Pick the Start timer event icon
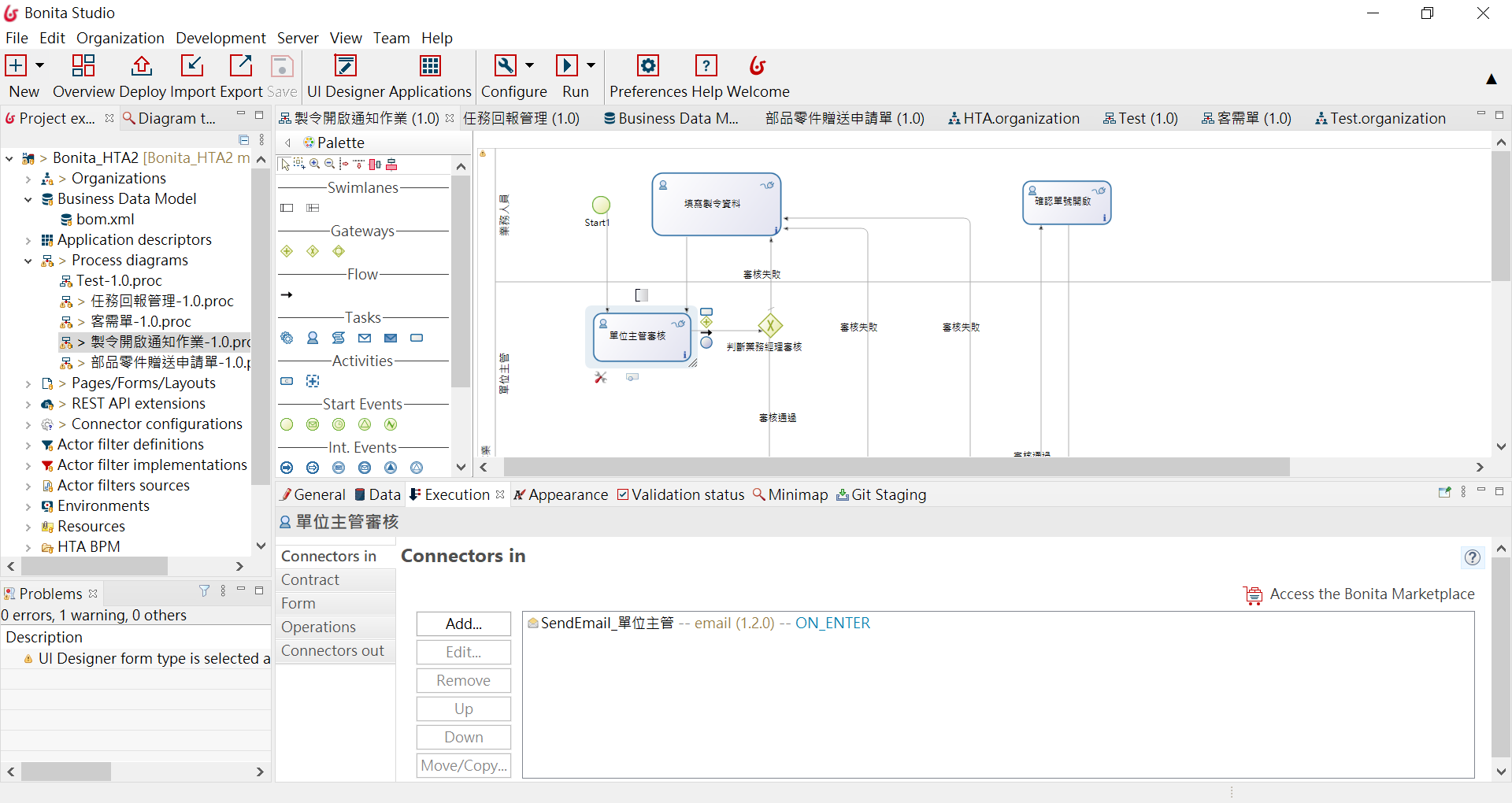1512x803 pixels. (x=339, y=424)
